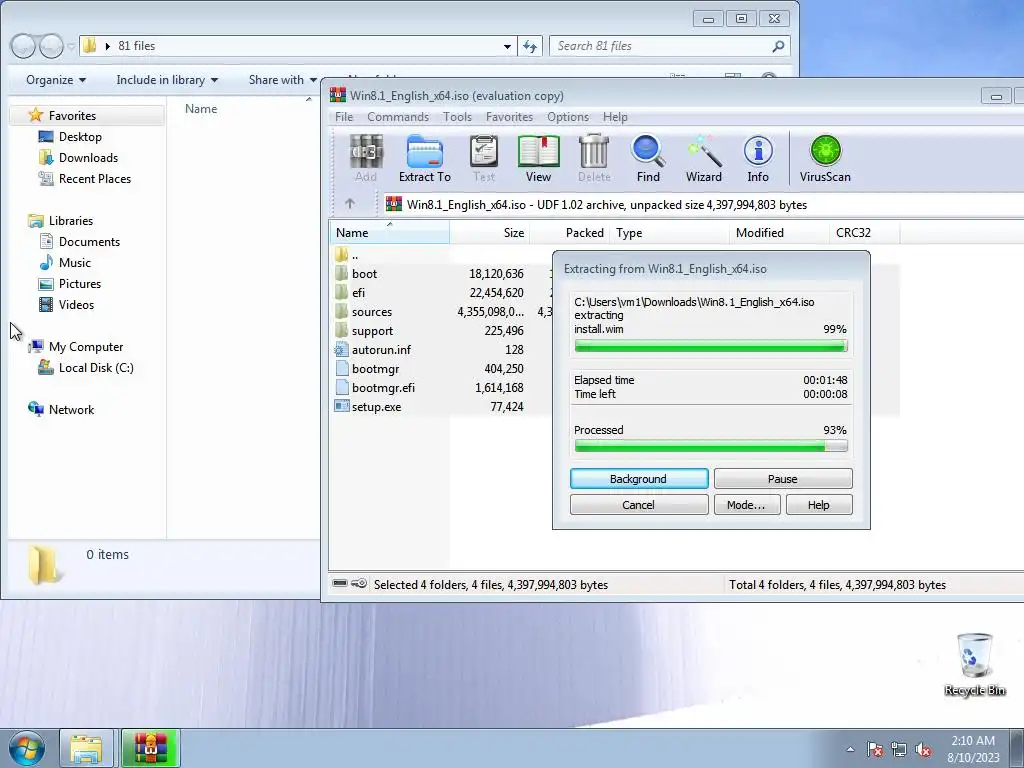Click the key icon in WinRAR status bar
The width and height of the screenshot is (1024, 768).
[359, 583]
